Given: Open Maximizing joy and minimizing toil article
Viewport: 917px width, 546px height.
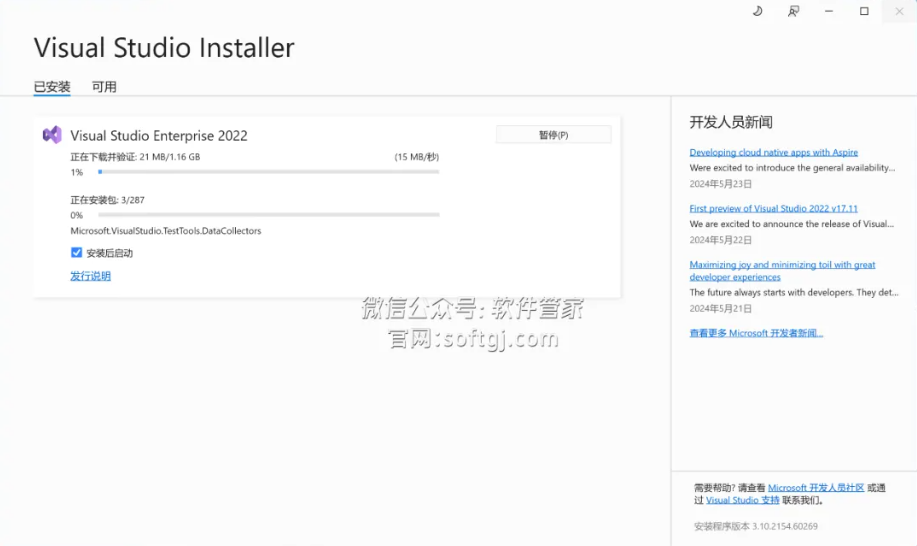Looking at the screenshot, I should click(782, 271).
